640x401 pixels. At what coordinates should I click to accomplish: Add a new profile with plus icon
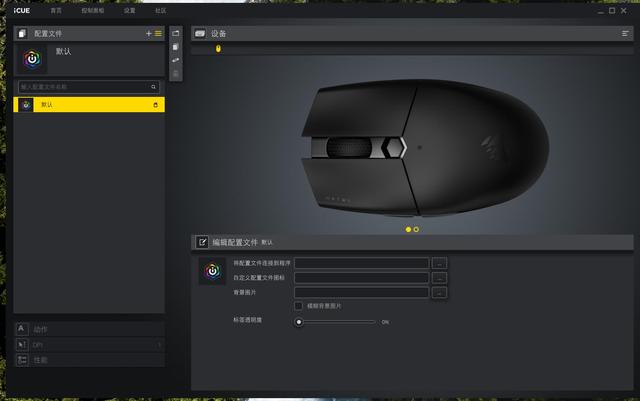(149, 33)
